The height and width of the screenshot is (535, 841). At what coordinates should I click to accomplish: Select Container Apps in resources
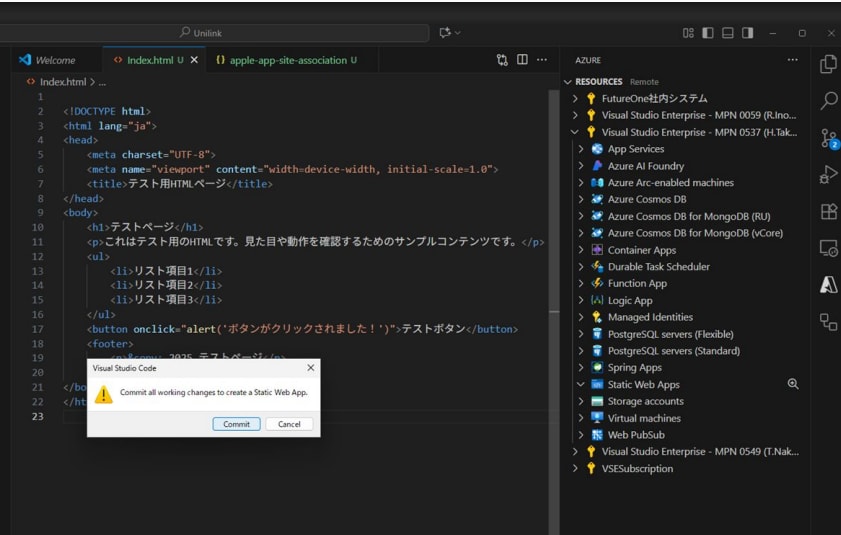641,250
